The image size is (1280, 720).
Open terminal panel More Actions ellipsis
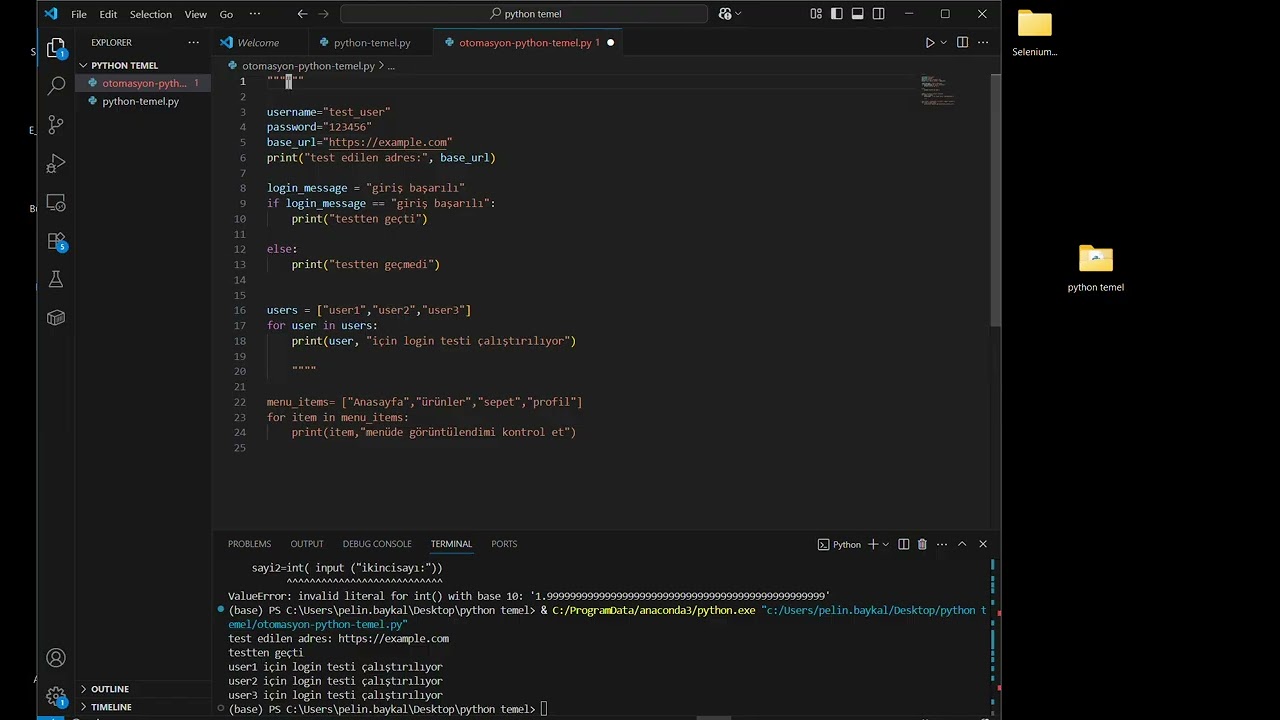click(x=942, y=544)
